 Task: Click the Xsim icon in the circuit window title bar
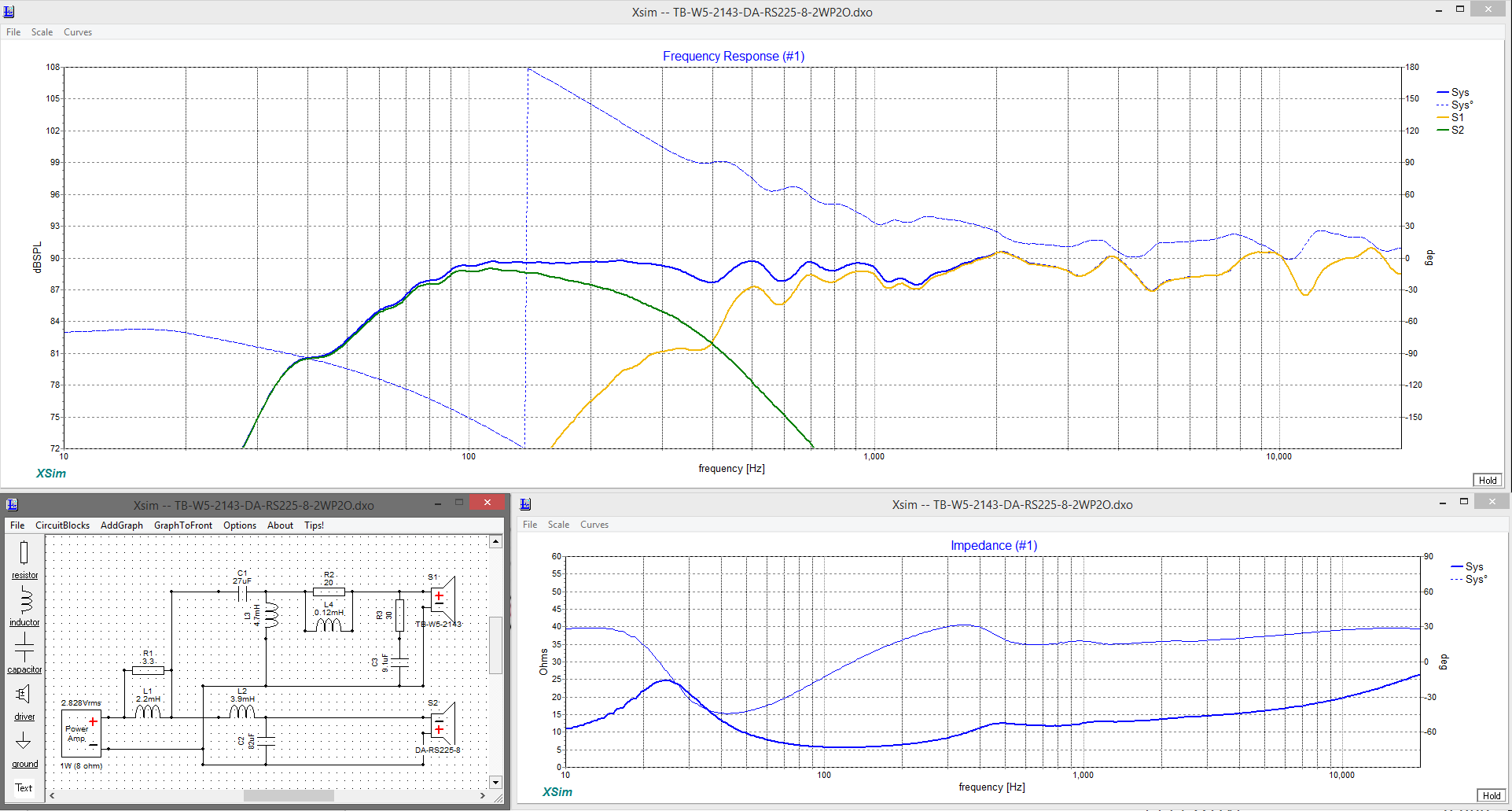click(x=12, y=504)
